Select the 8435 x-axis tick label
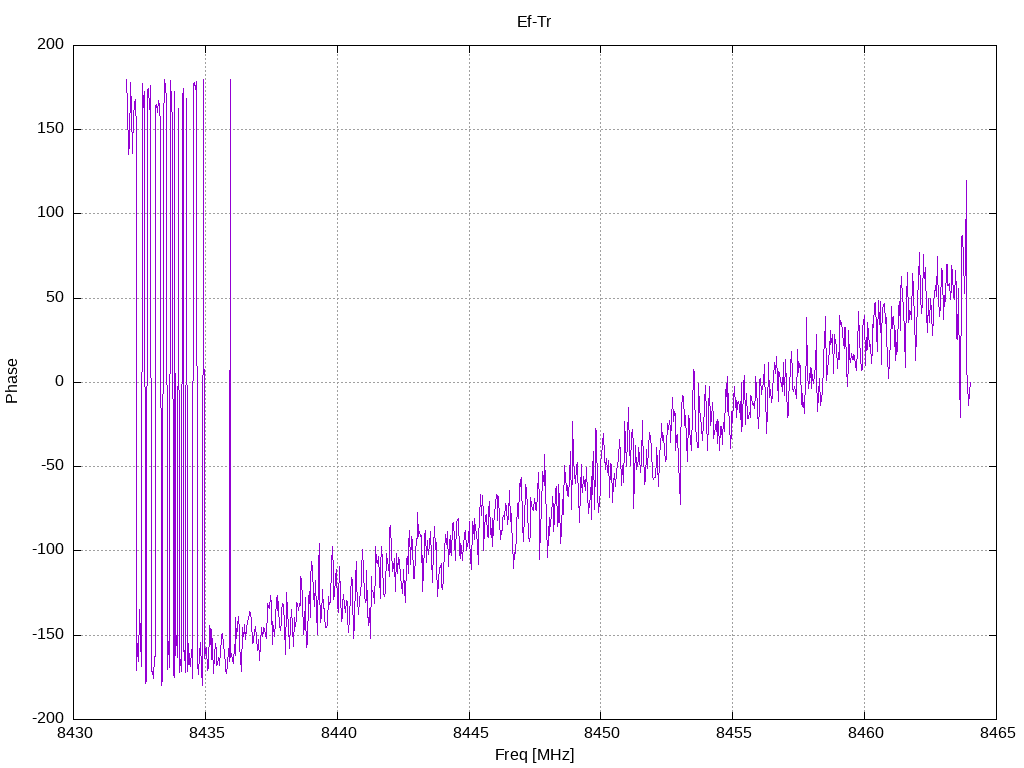Screen dimensions: 1024x768 click(205, 733)
